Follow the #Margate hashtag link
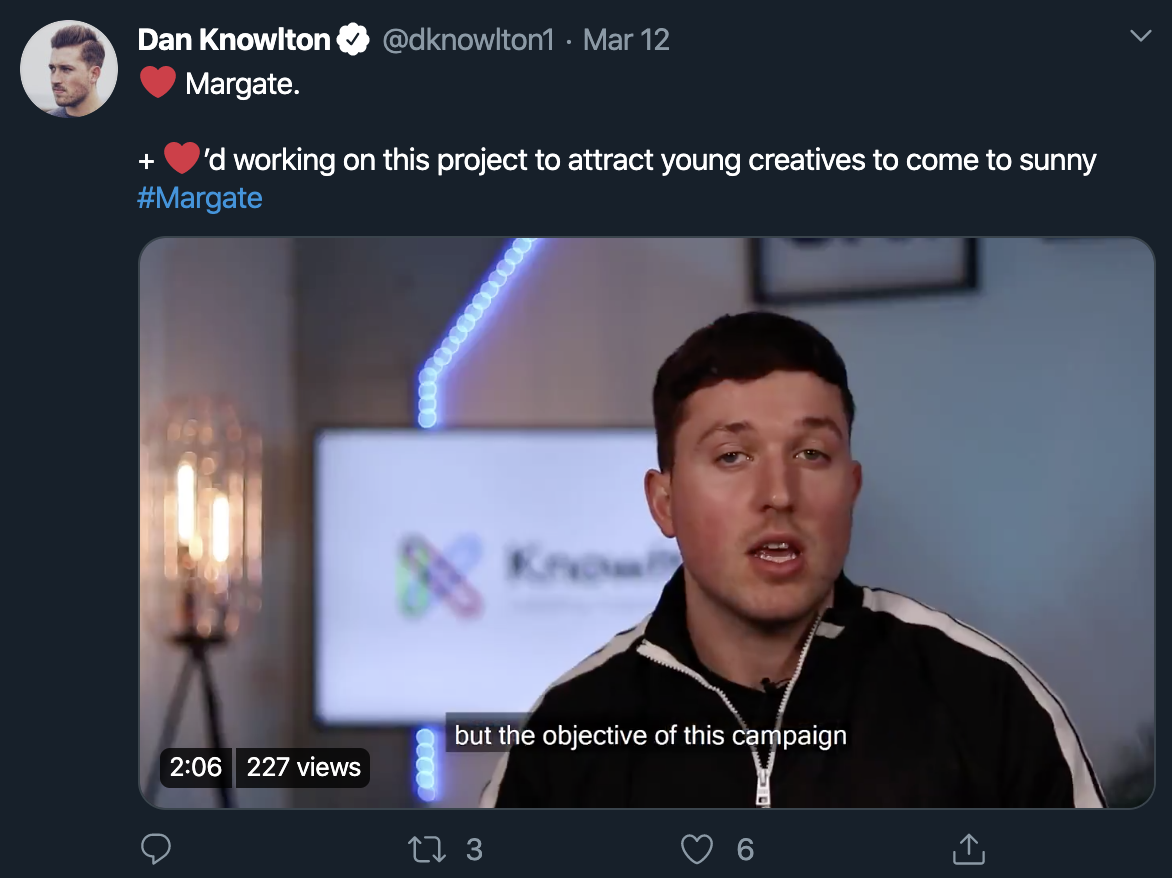 pyautogui.click(x=200, y=197)
